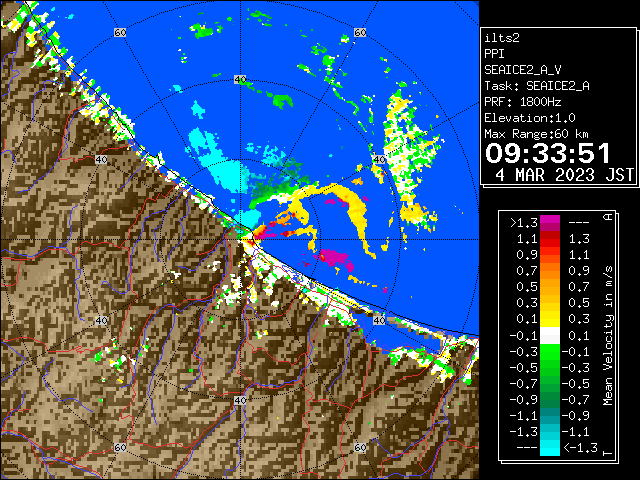Click the '40' range label due north of center
640x480 pixels.
pos(240,80)
